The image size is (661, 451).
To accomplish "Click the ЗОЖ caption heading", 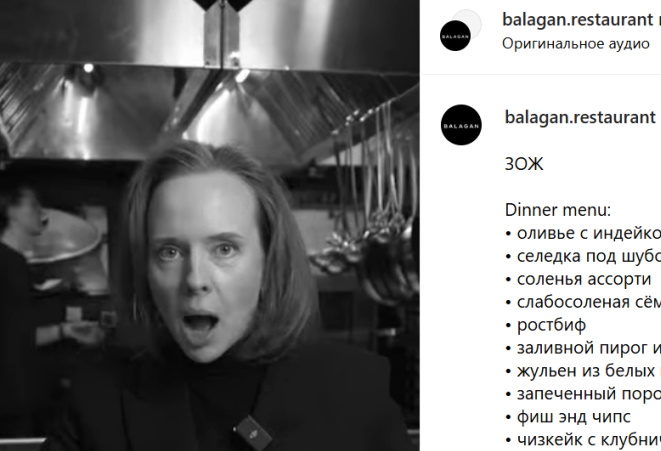I will (x=524, y=164).
